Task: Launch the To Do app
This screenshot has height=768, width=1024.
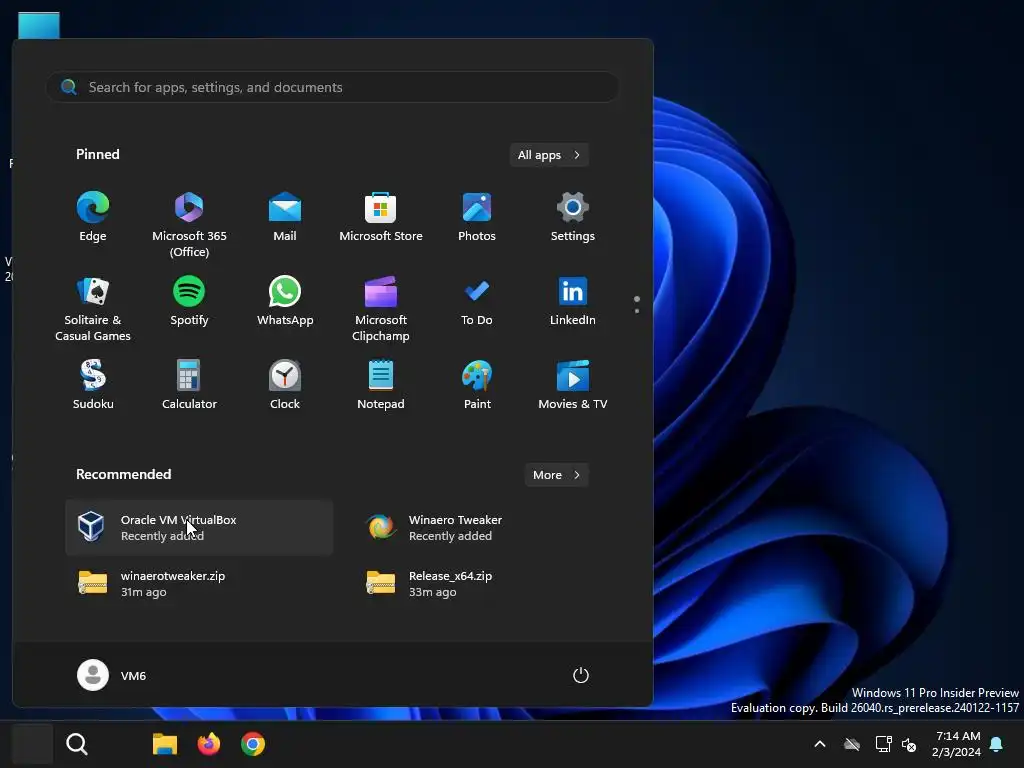Action: pyautogui.click(x=477, y=302)
